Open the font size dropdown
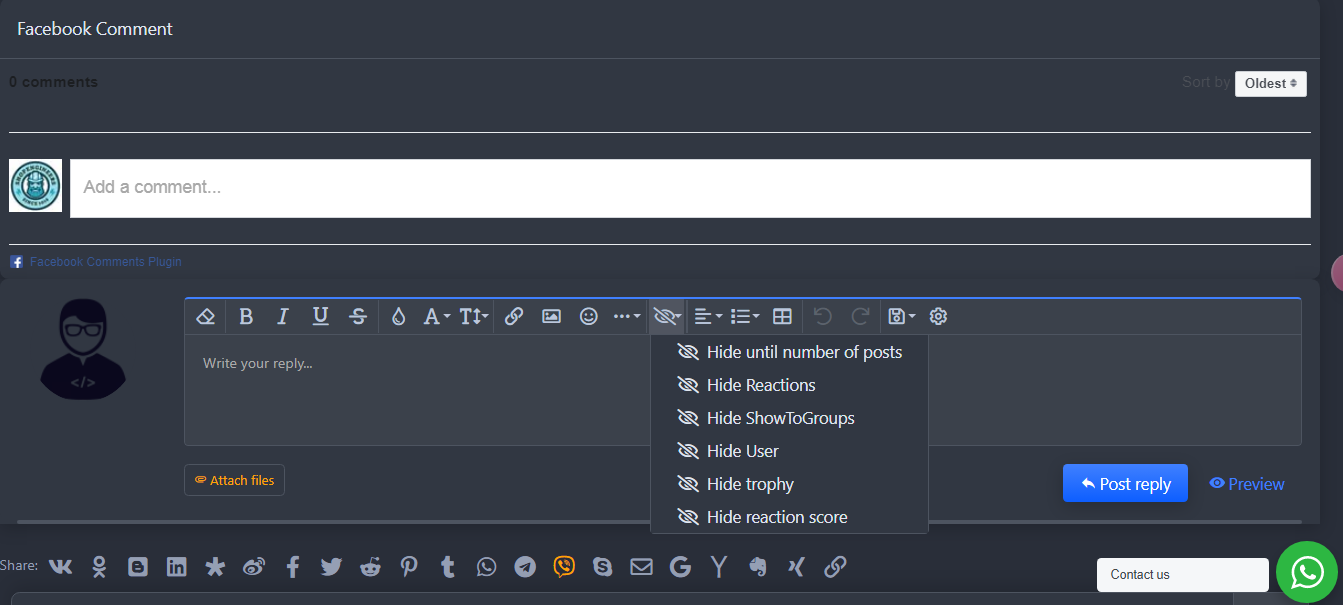Viewport: 1343px width, 605px height. pos(474,316)
